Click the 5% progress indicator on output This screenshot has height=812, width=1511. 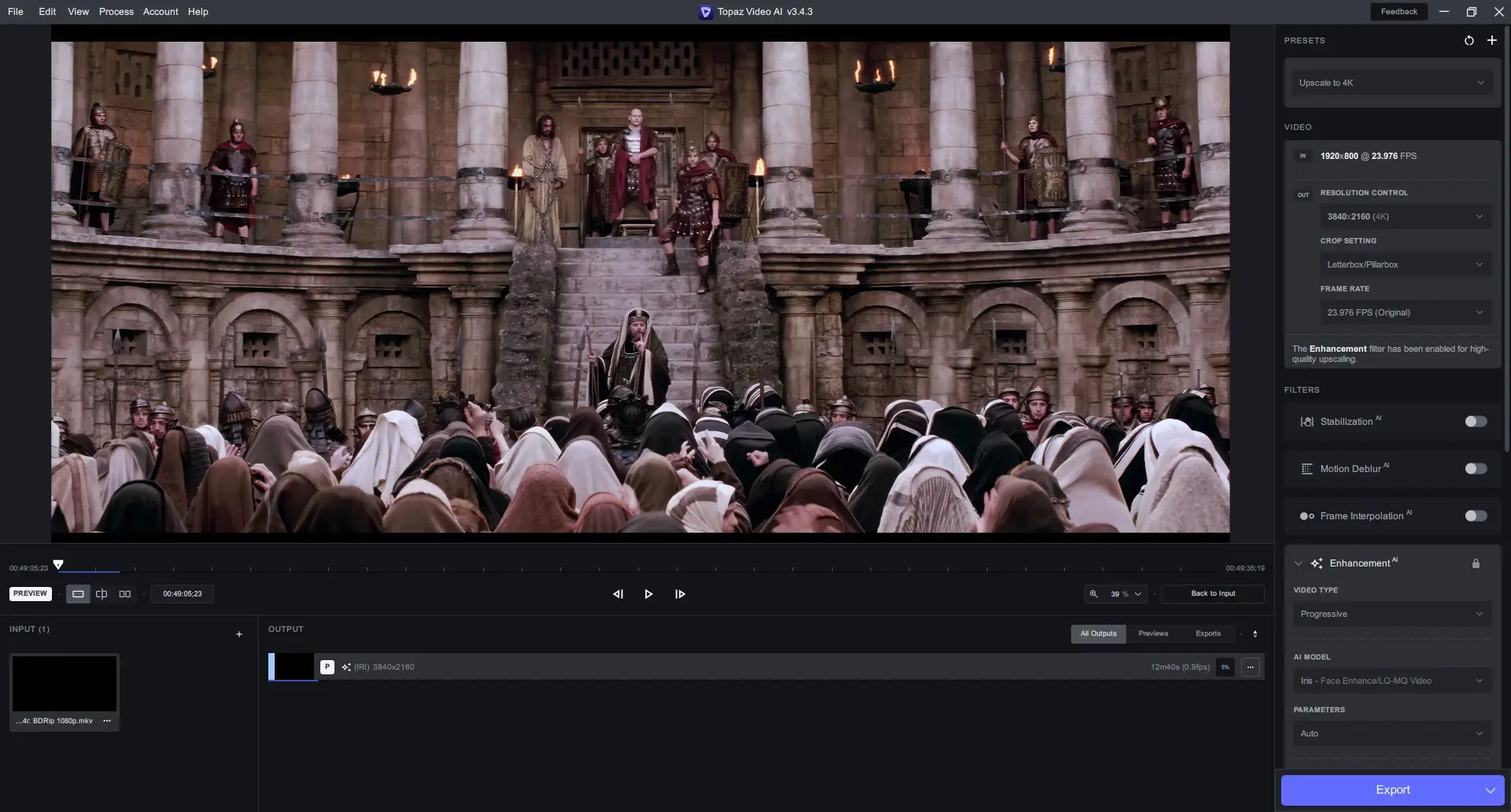(x=1225, y=667)
